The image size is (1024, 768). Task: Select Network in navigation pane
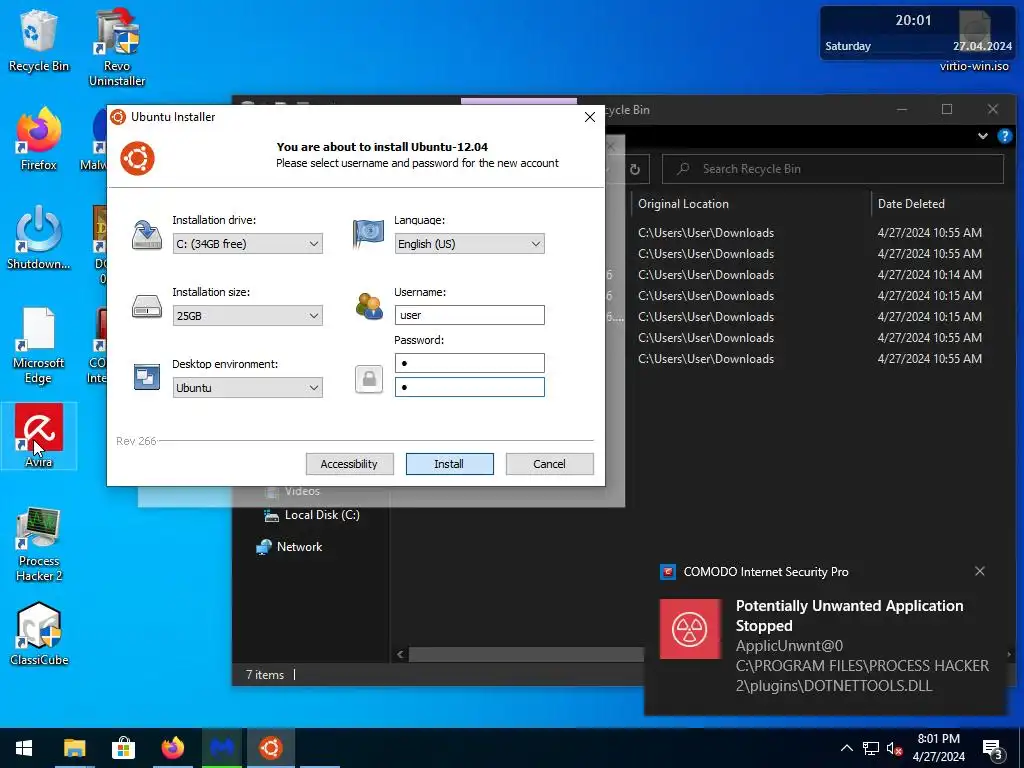pos(289,547)
